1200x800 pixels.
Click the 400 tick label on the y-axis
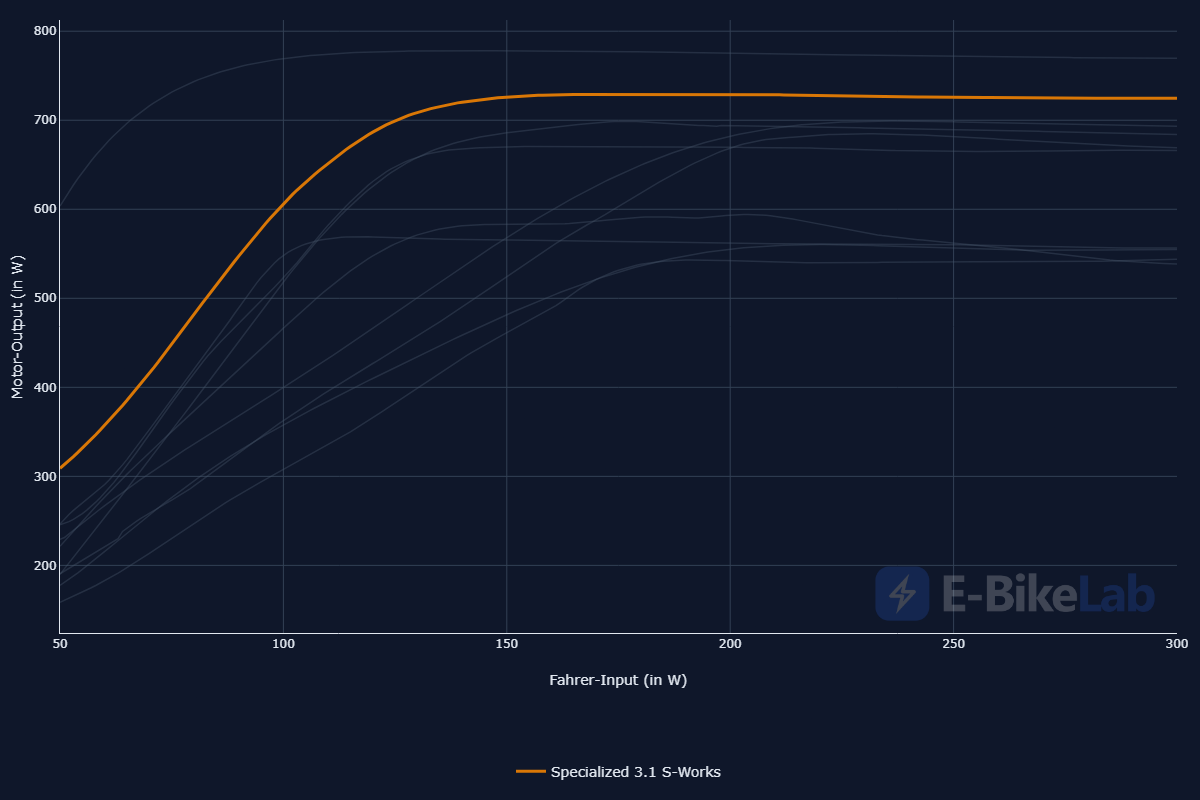[44, 387]
